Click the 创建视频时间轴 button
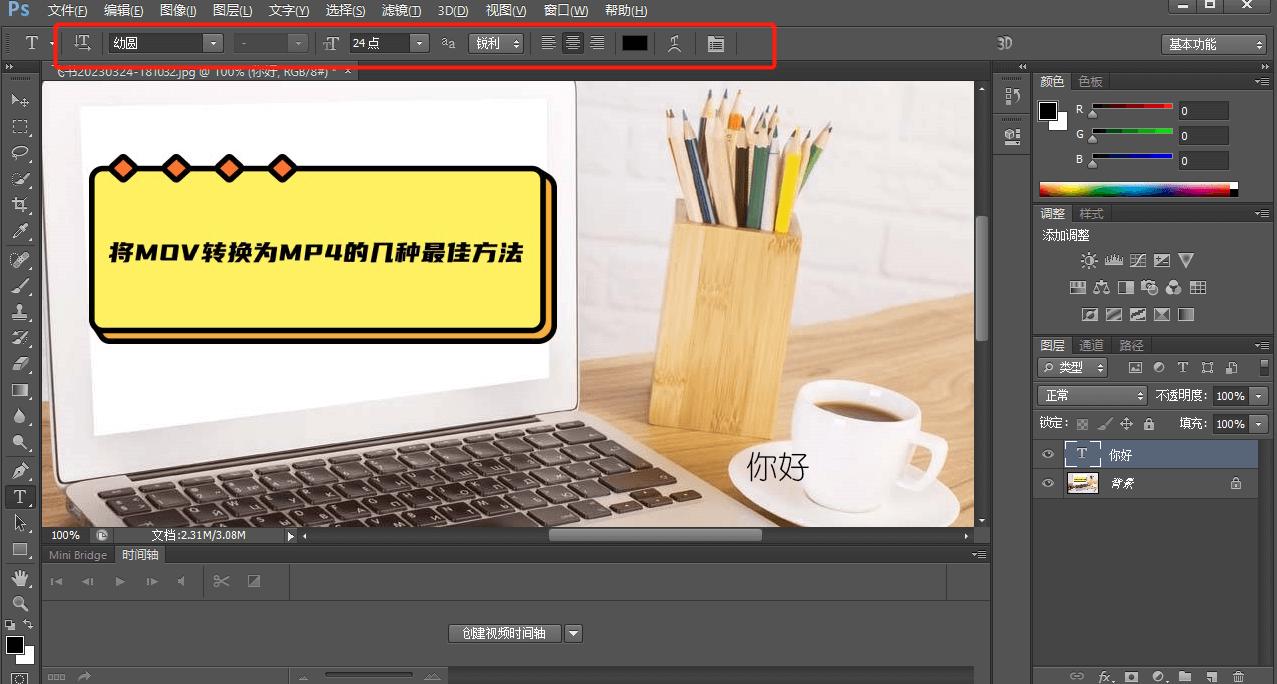This screenshot has width=1277, height=684. pyautogui.click(x=504, y=633)
